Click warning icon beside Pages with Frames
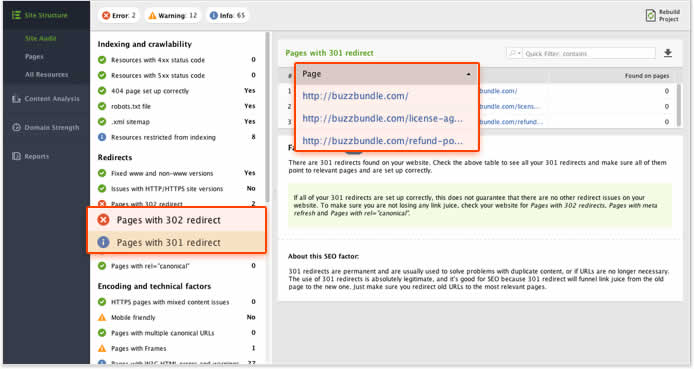This screenshot has height=369, width=694. 102,348
